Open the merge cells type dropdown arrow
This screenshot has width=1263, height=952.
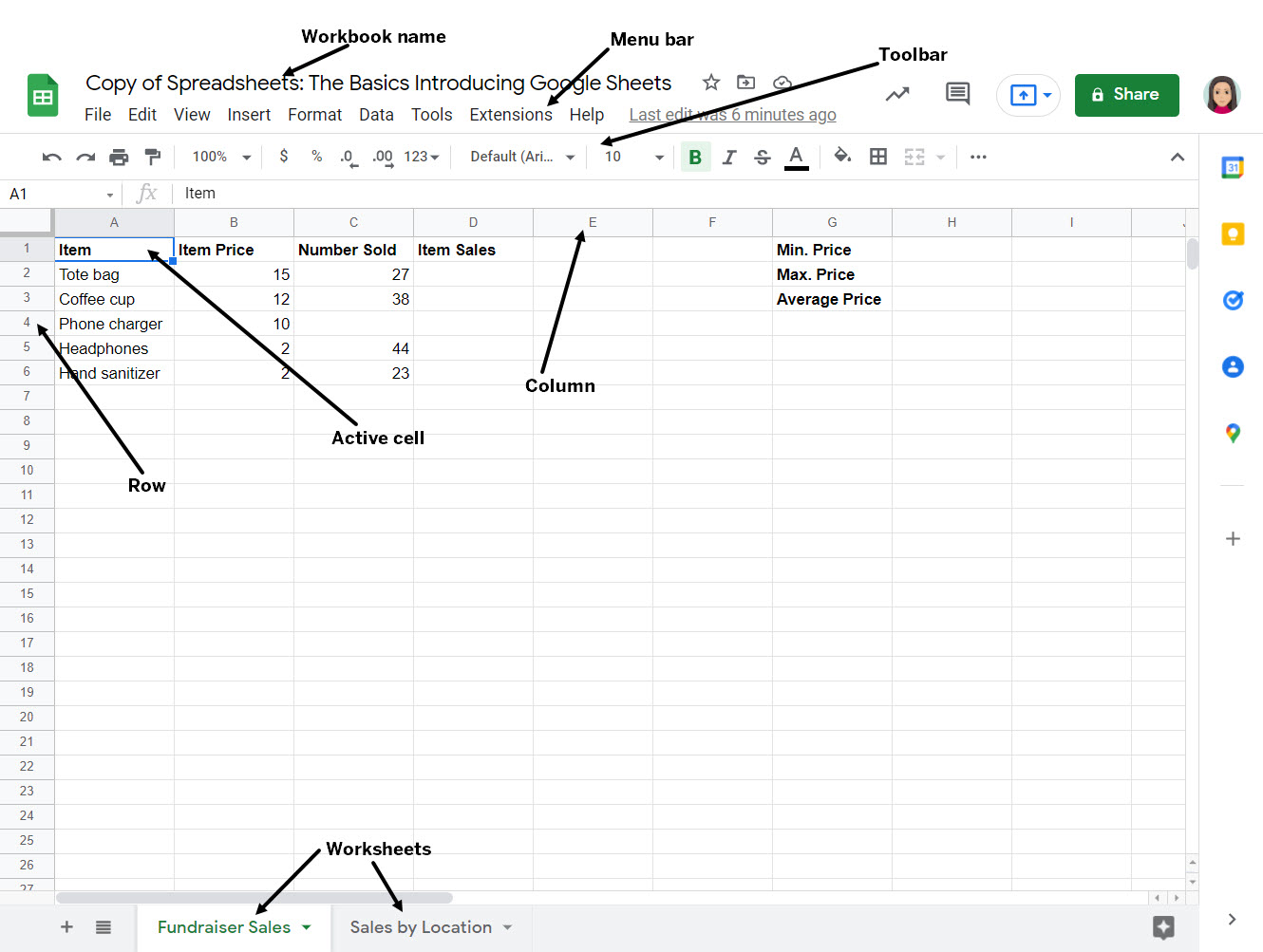941,158
